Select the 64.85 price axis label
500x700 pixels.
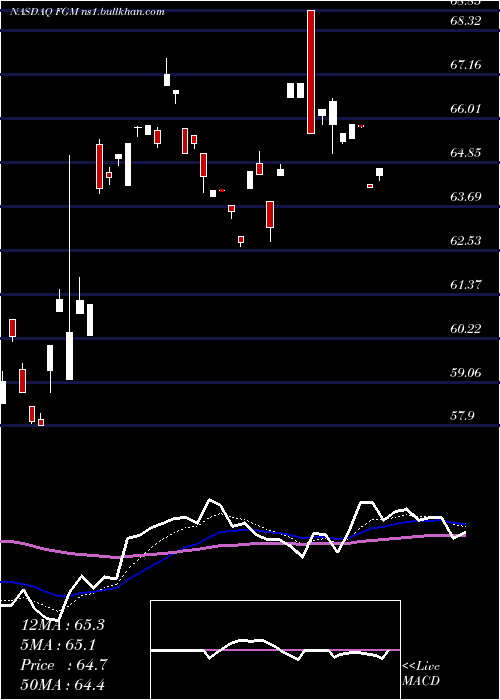(466, 153)
